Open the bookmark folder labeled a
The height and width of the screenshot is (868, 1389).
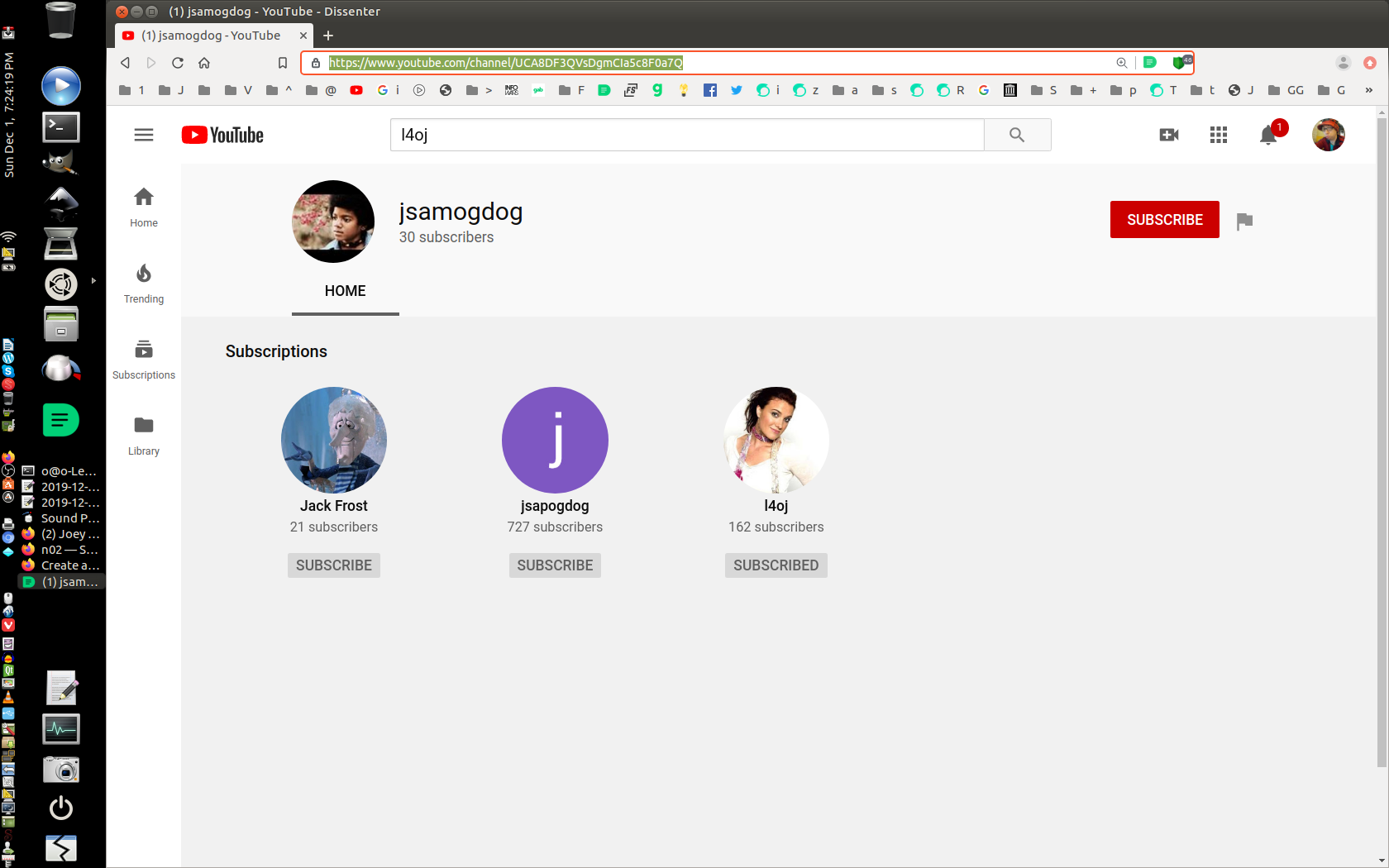click(845, 90)
